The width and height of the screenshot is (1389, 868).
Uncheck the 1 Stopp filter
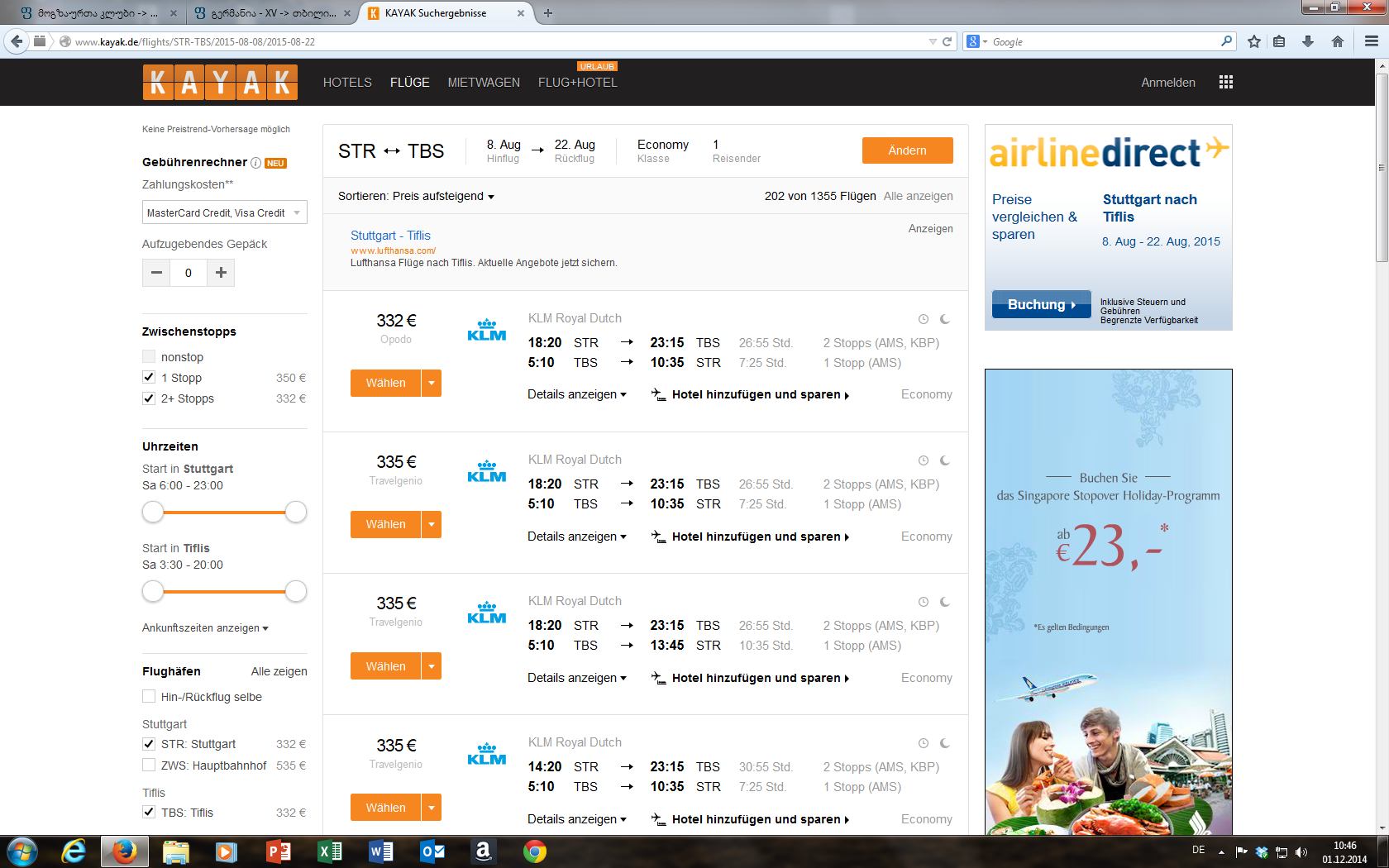pyautogui.click(x=149, y=377)
